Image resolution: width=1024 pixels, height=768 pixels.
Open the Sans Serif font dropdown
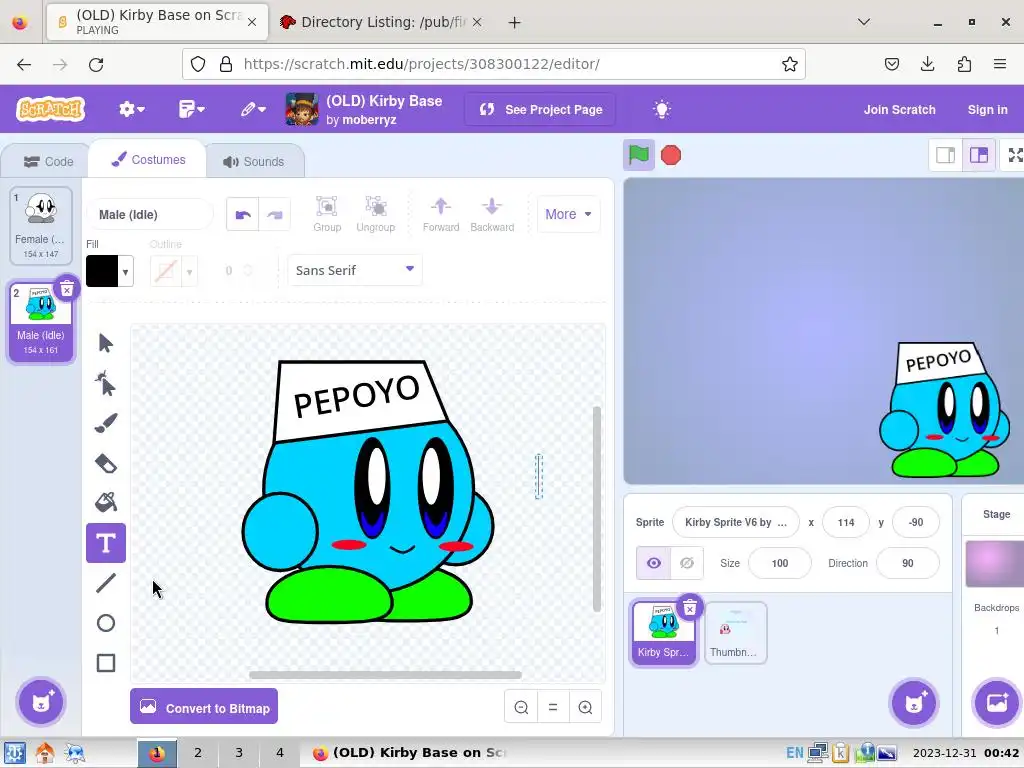point(355,270)
